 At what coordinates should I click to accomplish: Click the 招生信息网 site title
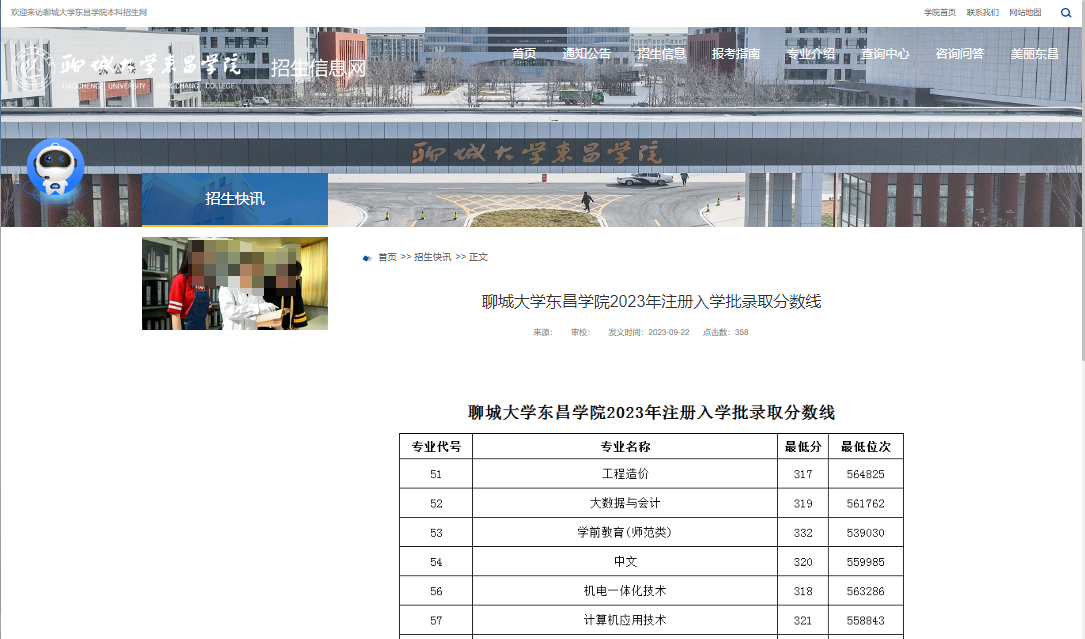[x=318, y=68]
